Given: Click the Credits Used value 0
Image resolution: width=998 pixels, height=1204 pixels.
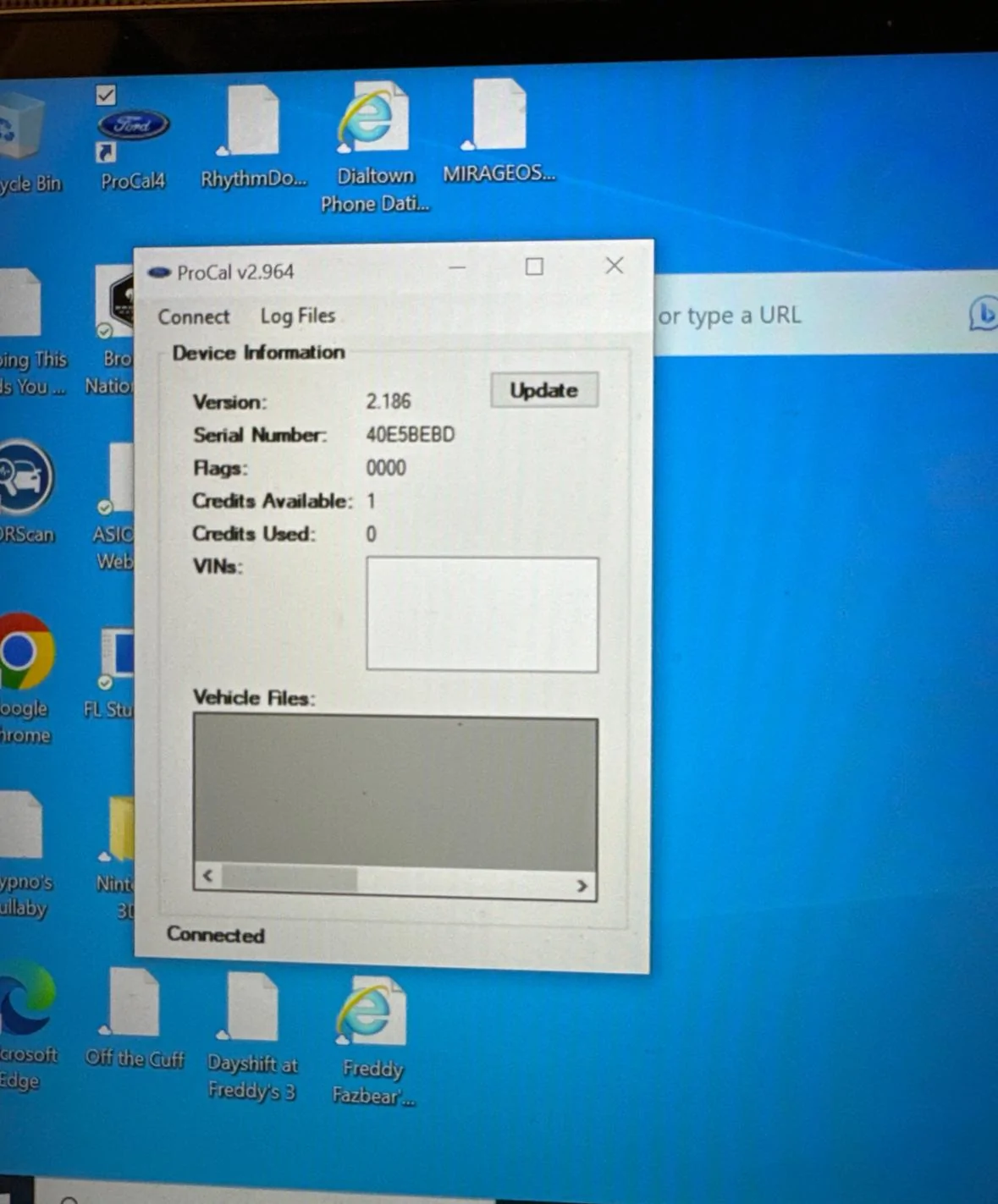Looking at the screenshot, I should (x=371, y=534).
